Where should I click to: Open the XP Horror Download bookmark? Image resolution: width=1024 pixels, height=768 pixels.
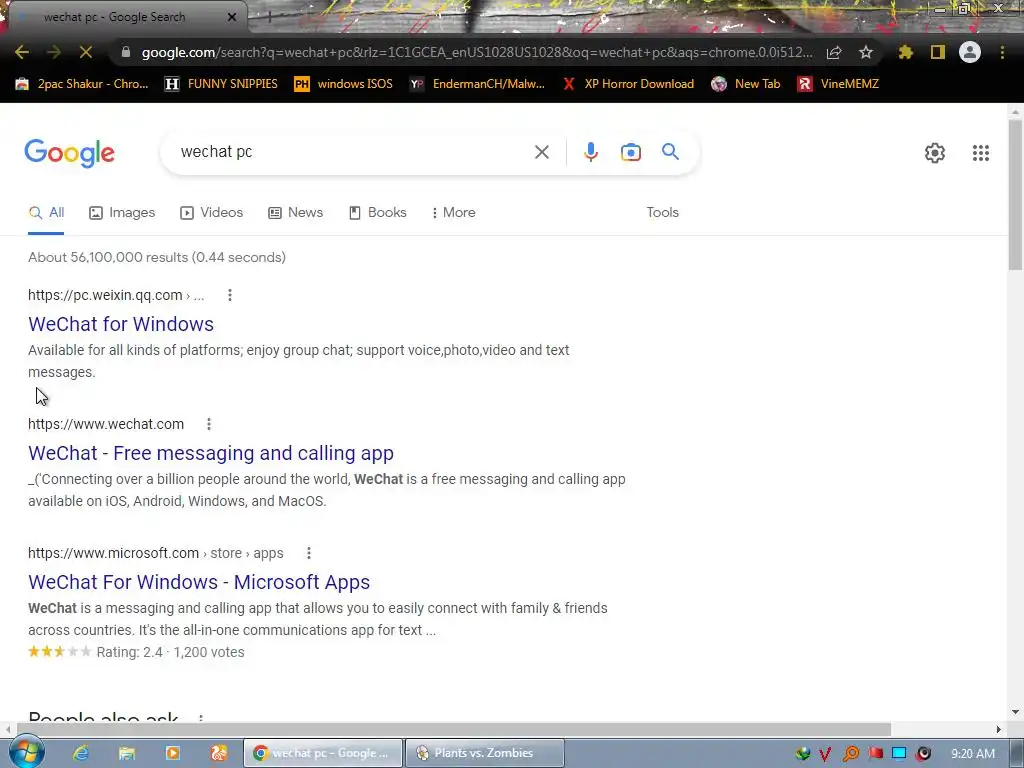[x=628, y=84]
